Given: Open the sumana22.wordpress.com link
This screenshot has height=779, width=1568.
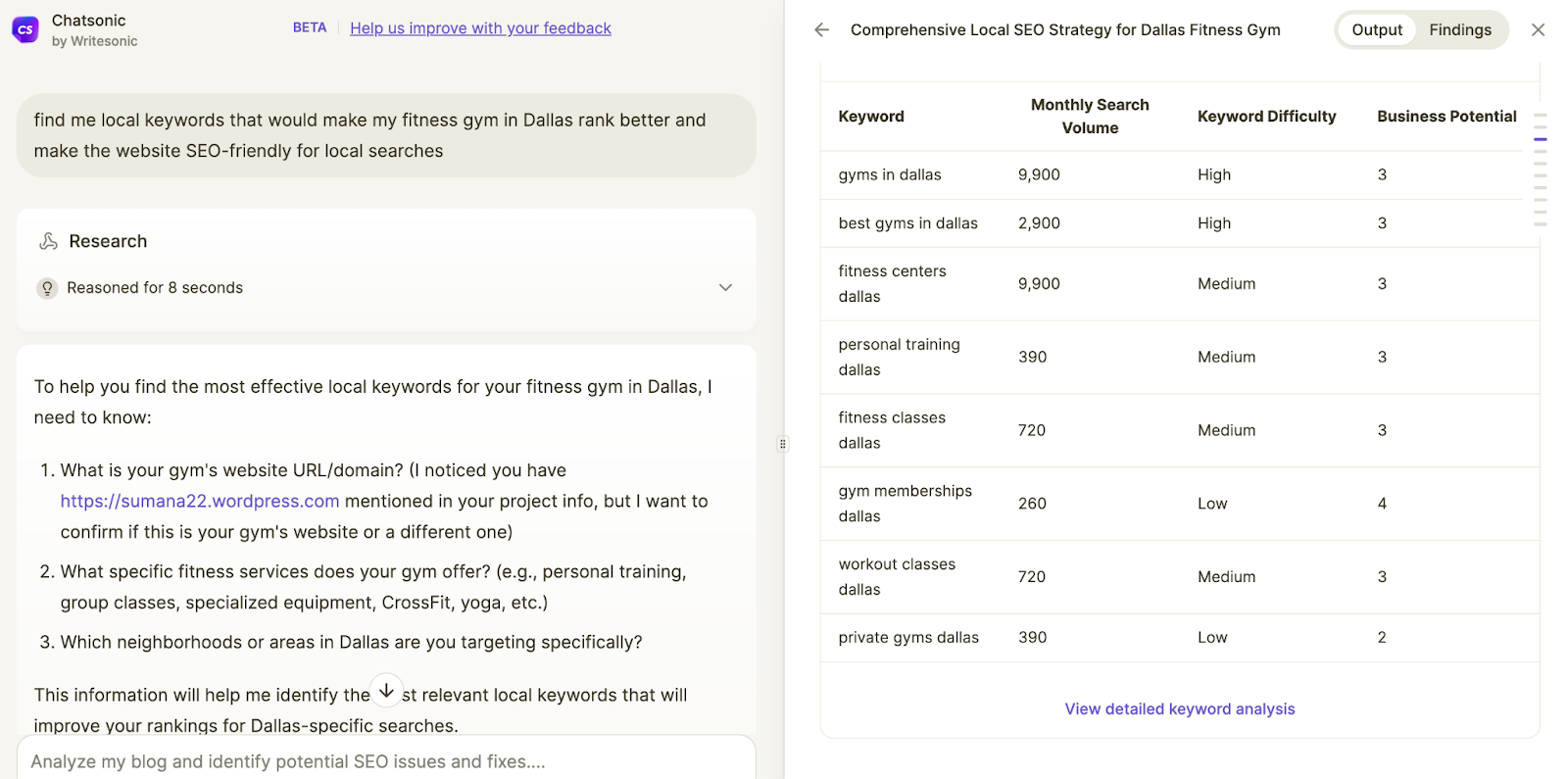Looking at the screenshot, I should (x=200, y=501).
